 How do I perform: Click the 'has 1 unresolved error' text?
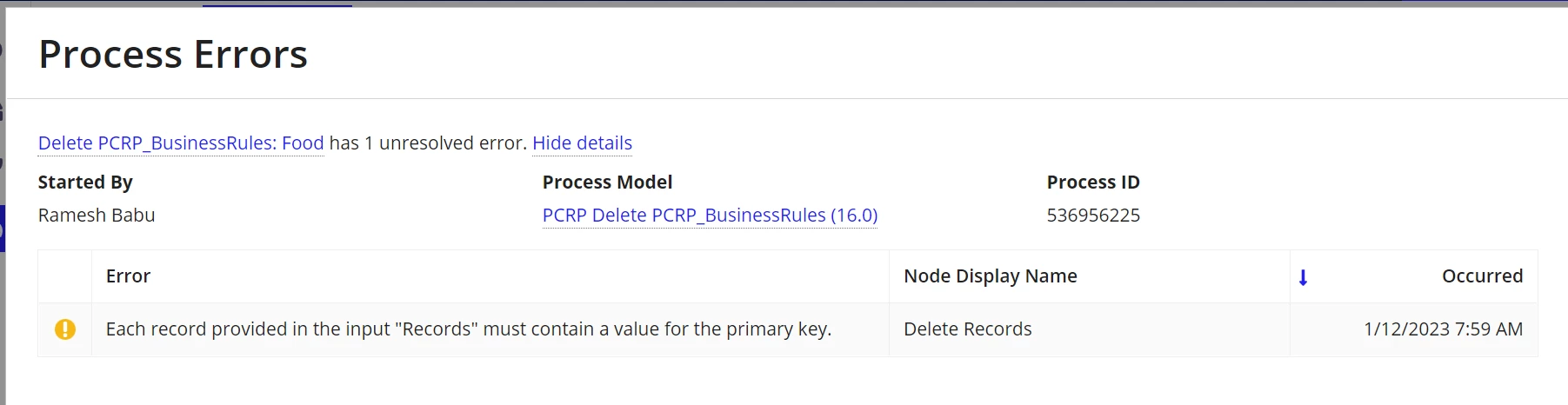pos(428,143)
